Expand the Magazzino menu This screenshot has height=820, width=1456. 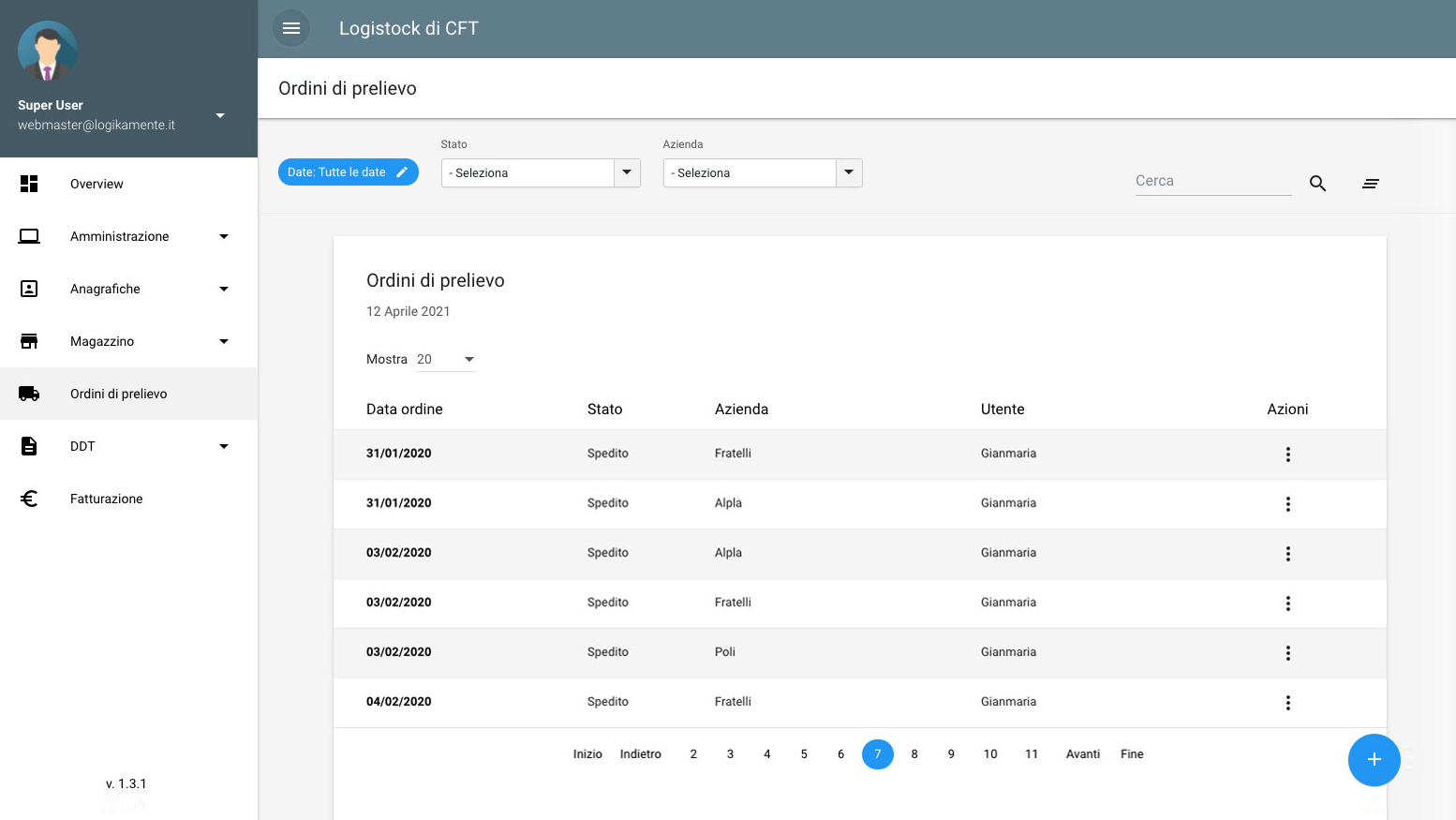coord(129,341)
